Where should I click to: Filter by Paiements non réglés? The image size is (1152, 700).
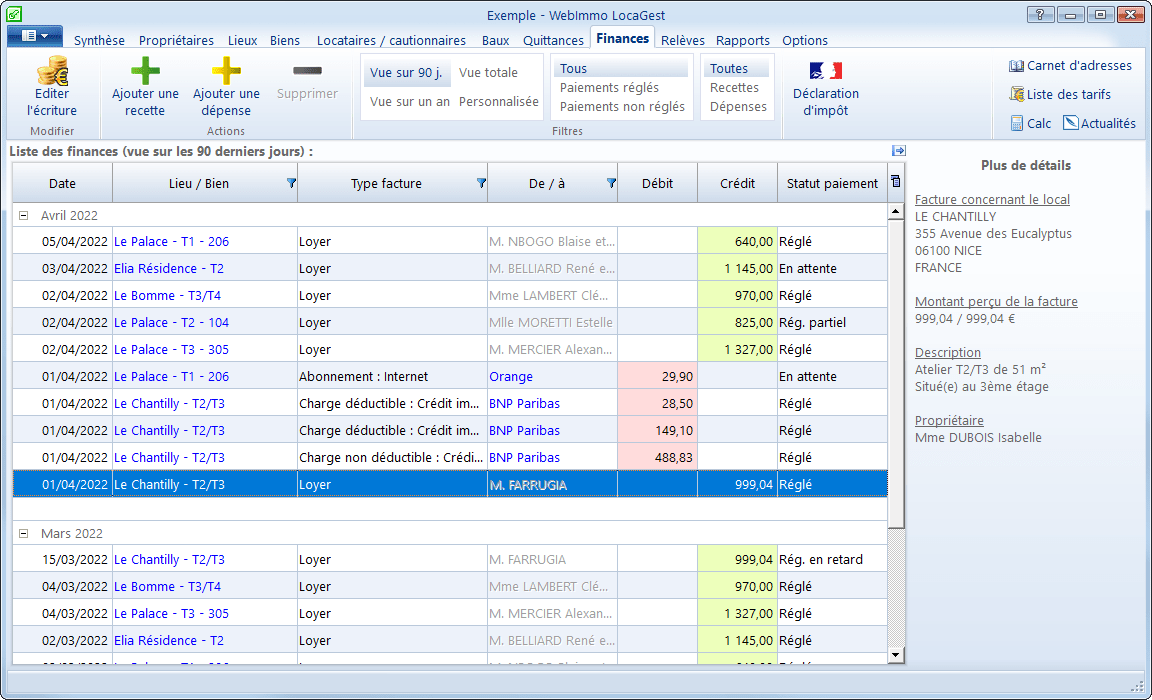622,107
